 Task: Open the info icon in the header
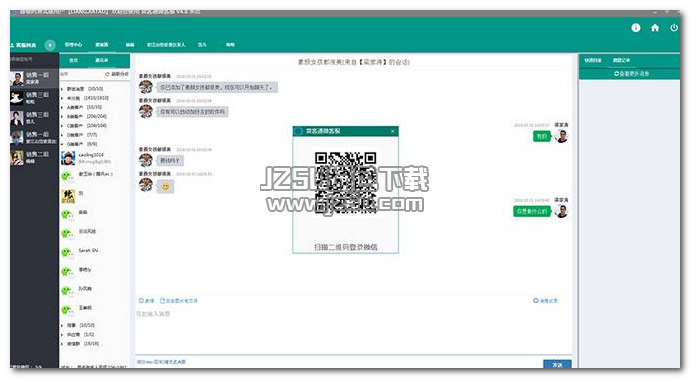tap(635, 28)
